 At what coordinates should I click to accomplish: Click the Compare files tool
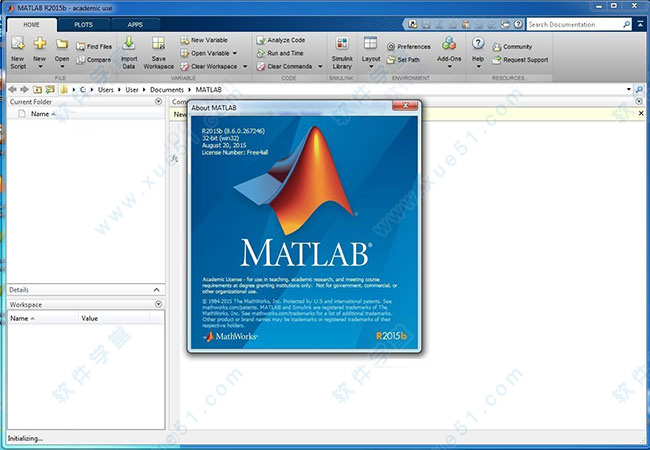pyautogui.click(x=93, y=60)
